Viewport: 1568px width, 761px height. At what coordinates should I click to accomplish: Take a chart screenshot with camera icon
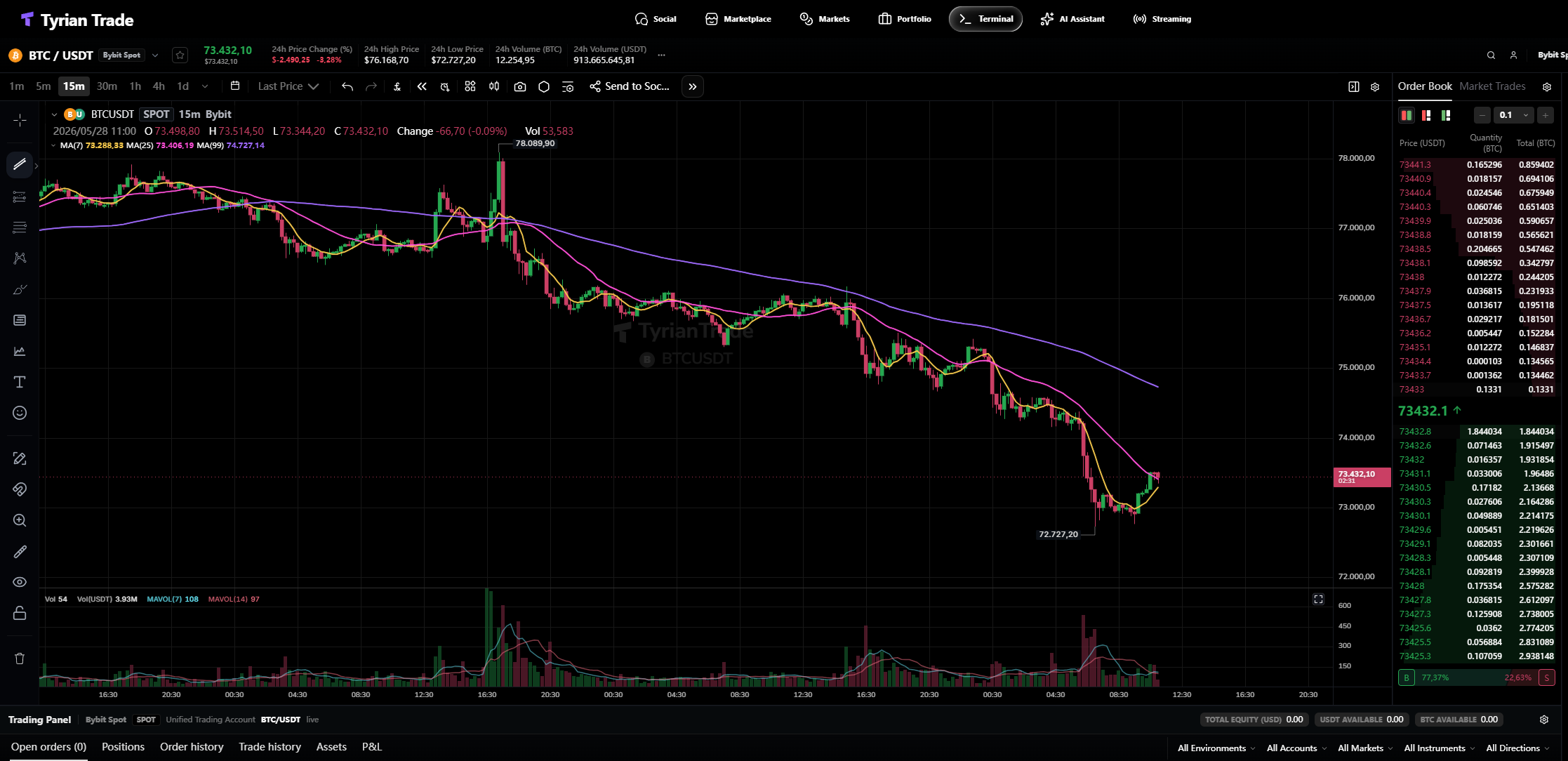[520, 86]
